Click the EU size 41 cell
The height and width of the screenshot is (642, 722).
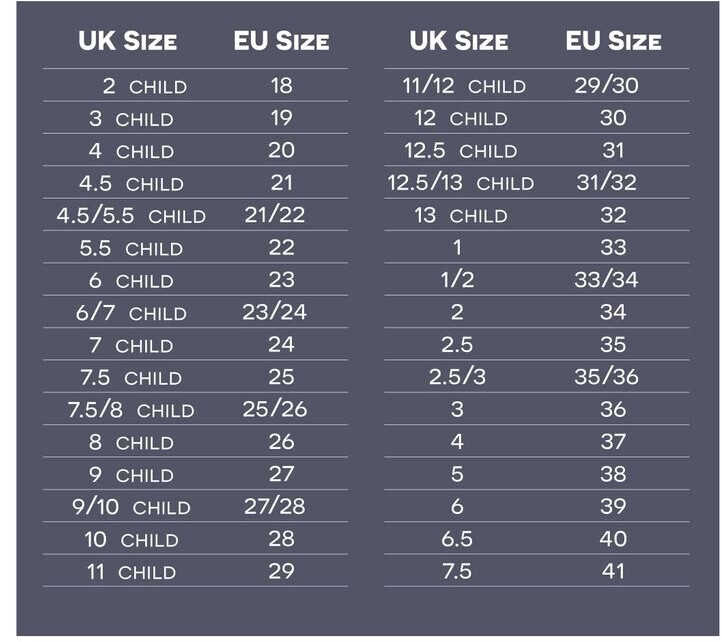(613, 572)
